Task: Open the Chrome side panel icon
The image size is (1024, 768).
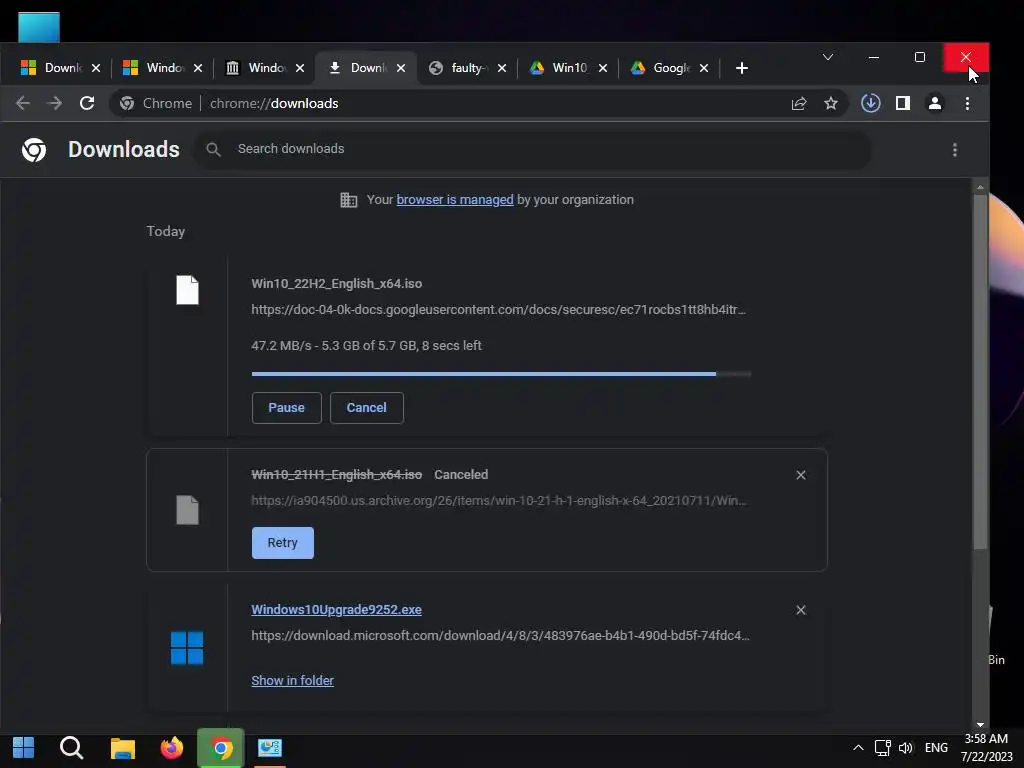Action: click(x=903, y=103)
